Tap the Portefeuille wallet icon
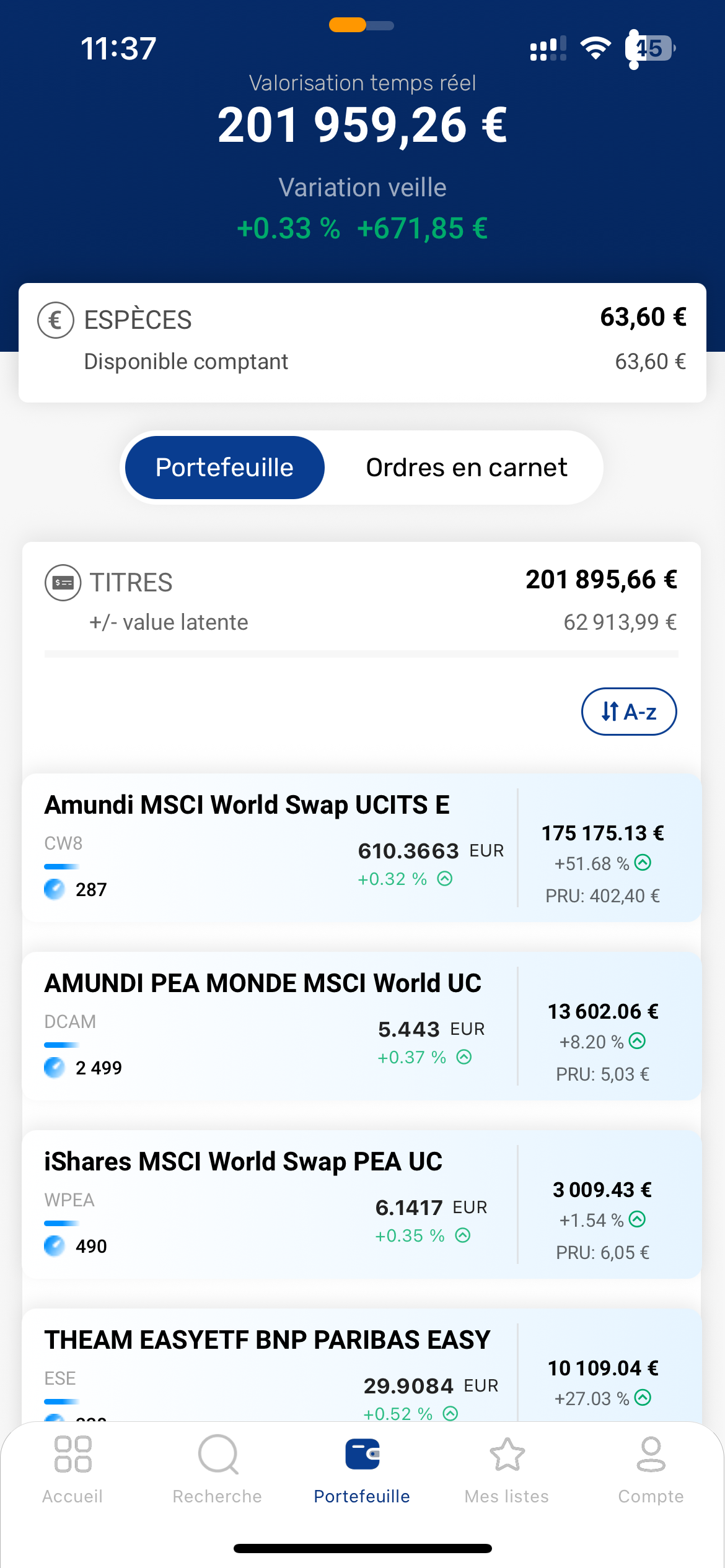 [362, 1454]
